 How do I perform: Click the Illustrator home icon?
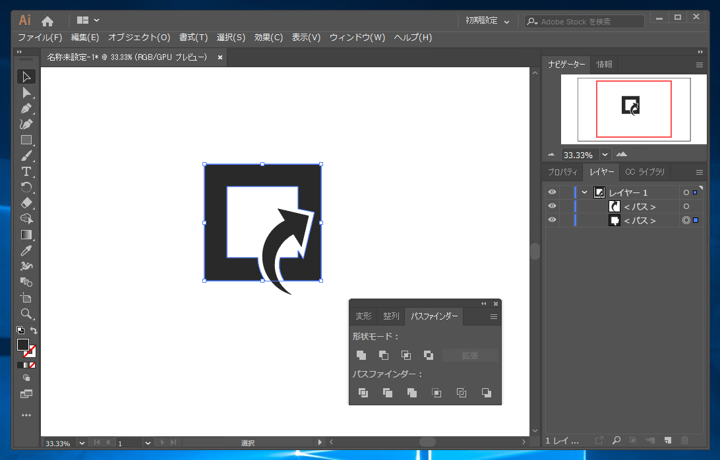coord(47,21)
